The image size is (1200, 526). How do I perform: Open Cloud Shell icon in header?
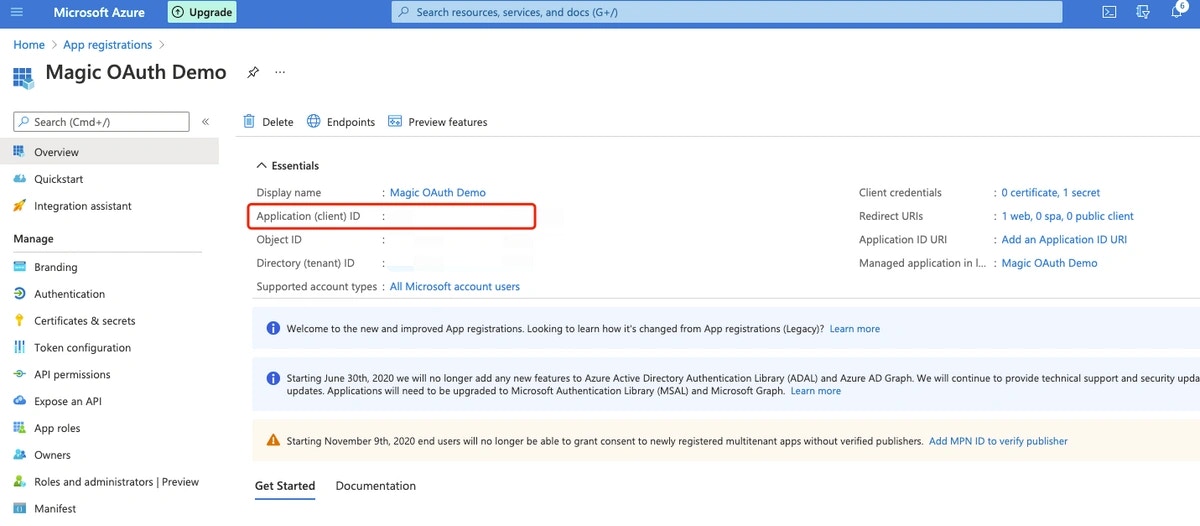click(x=1109, y=13)
